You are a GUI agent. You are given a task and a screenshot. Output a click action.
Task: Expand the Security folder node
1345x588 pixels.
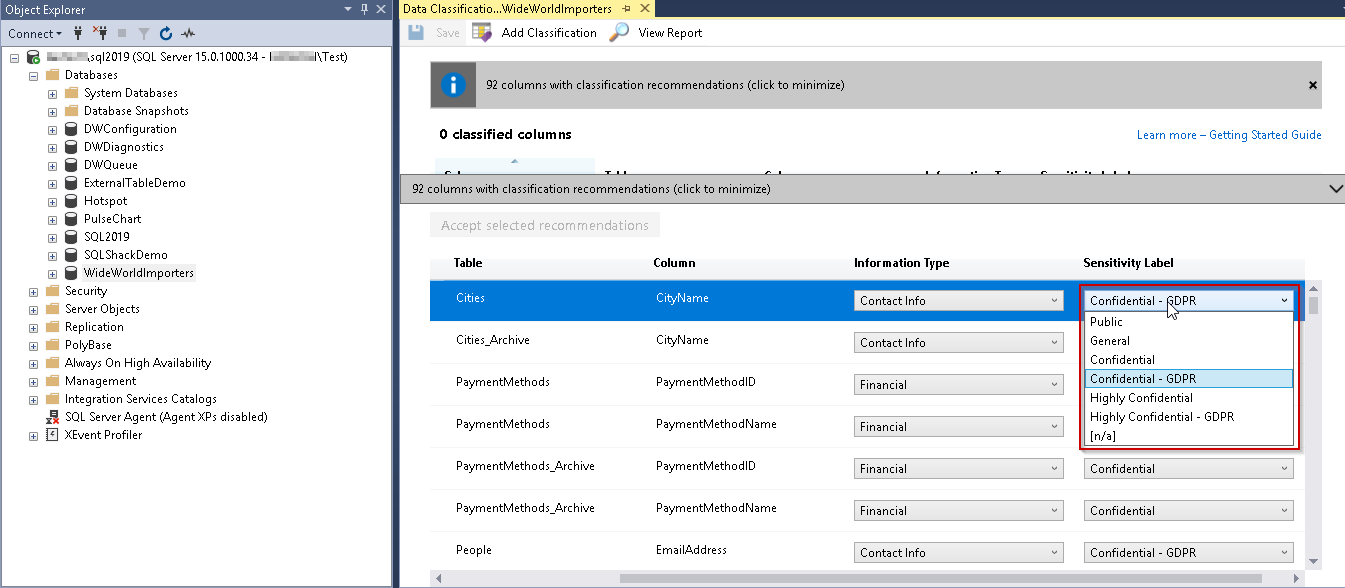pyautogui.click(x=34, y=291)
